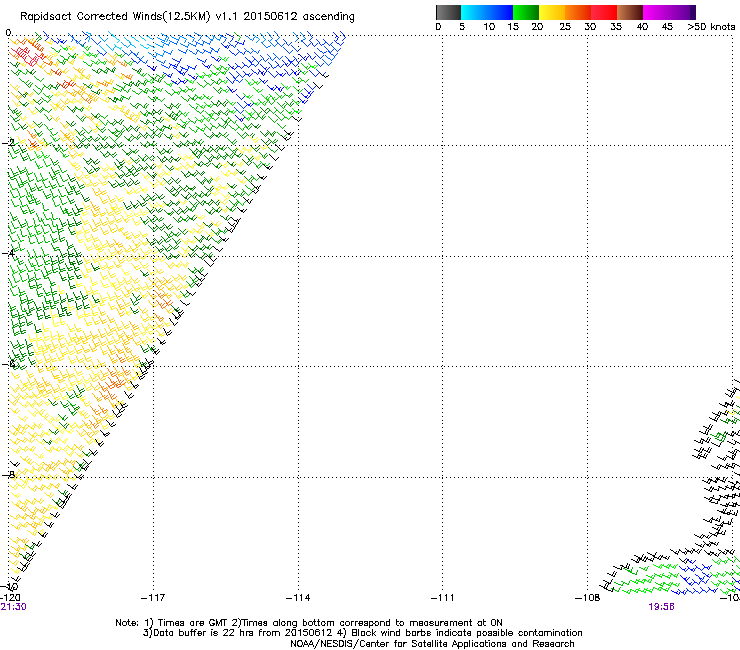
Task: Click the cyan 5-10 knots color segment
Action: [474, 12]
